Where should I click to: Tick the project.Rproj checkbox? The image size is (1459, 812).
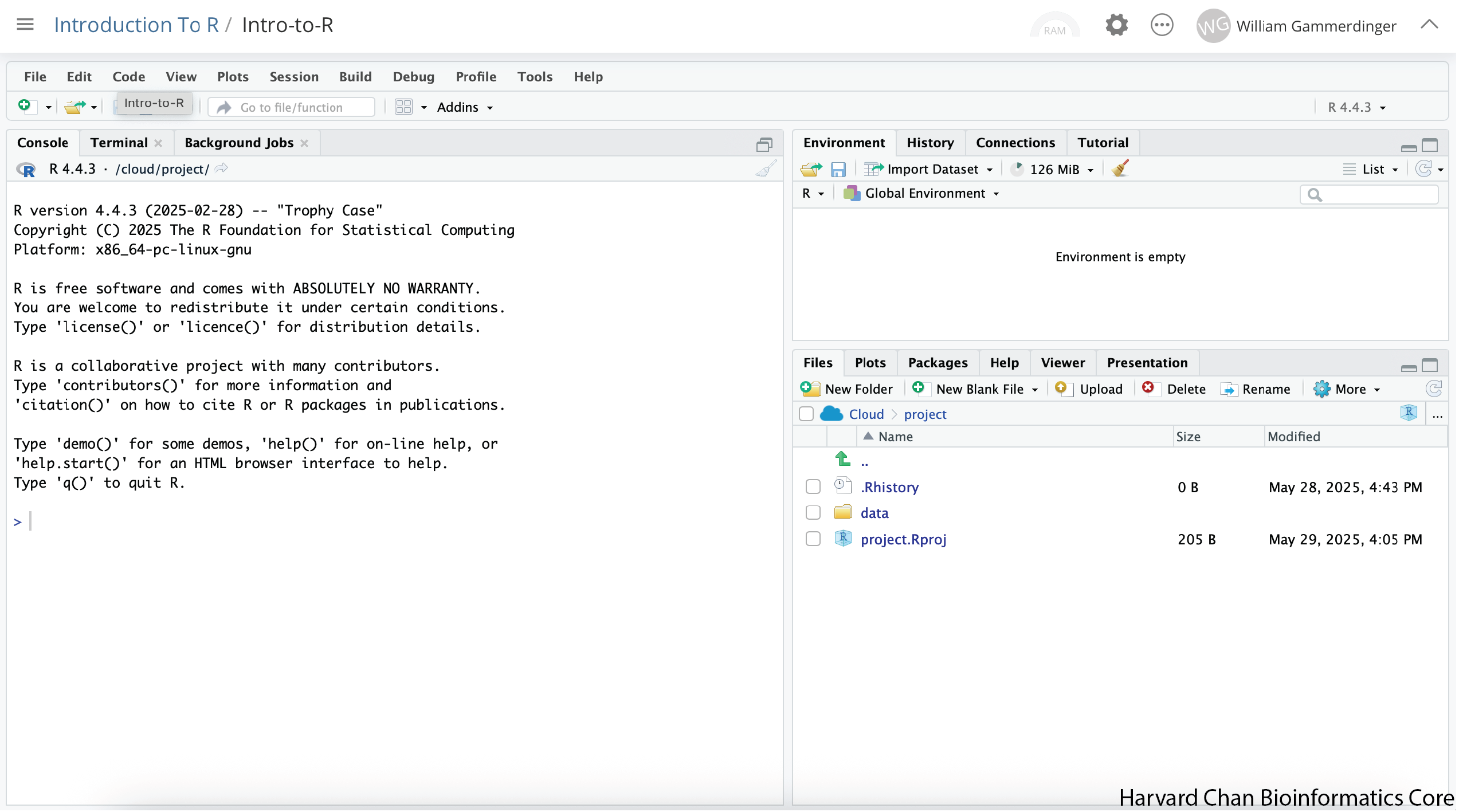(814, 540)
